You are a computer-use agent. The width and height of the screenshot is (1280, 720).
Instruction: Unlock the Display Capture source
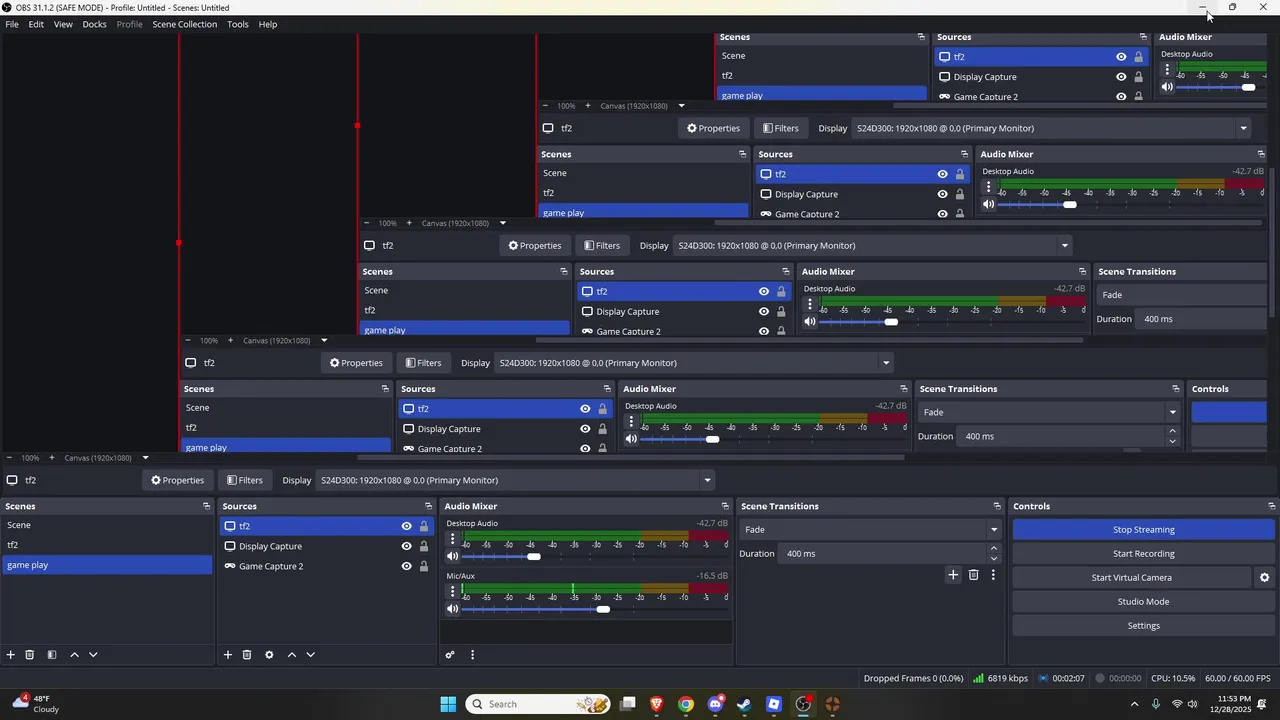pos(424,546)
